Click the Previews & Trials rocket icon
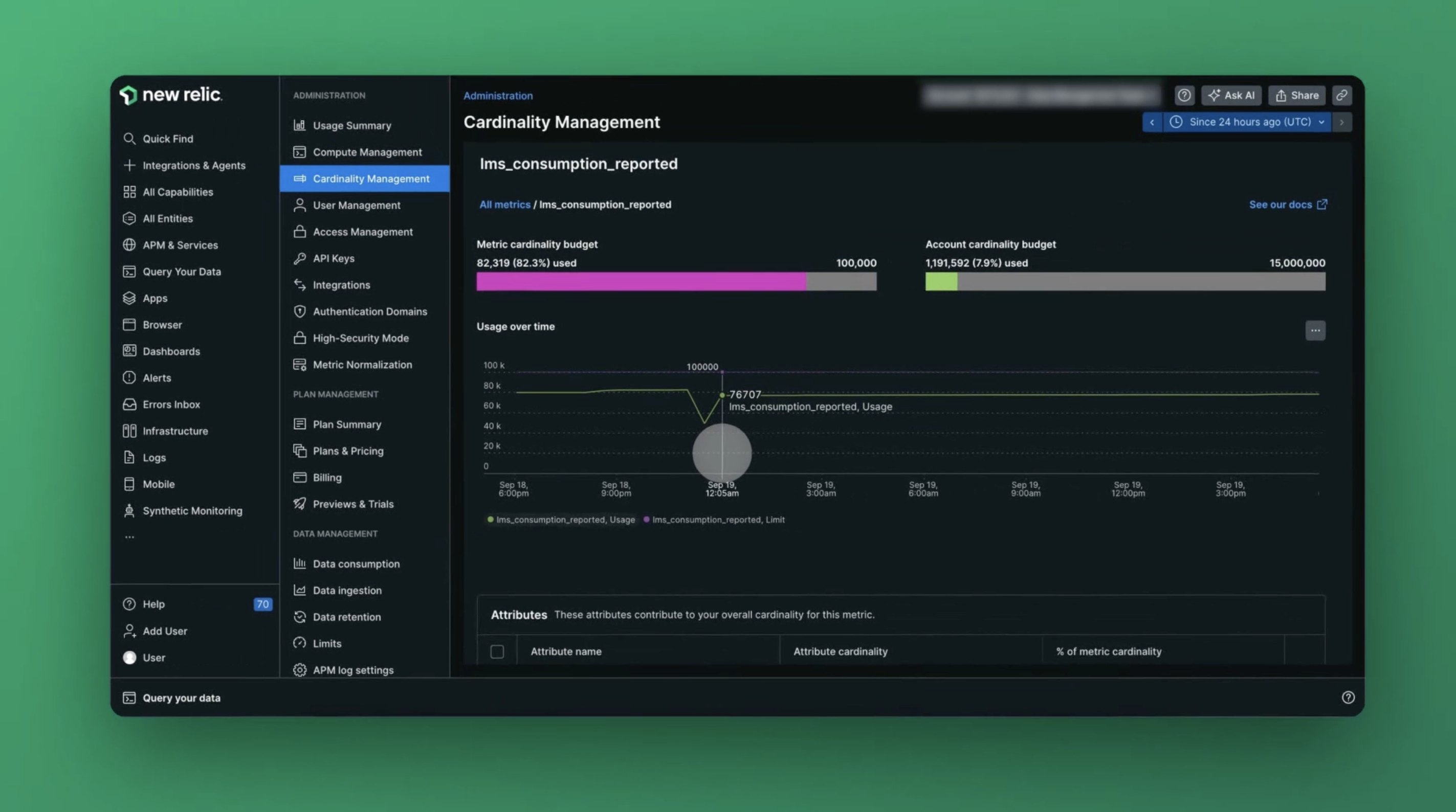This screenshot has width=1456, height=812. (x=300, y=504)
